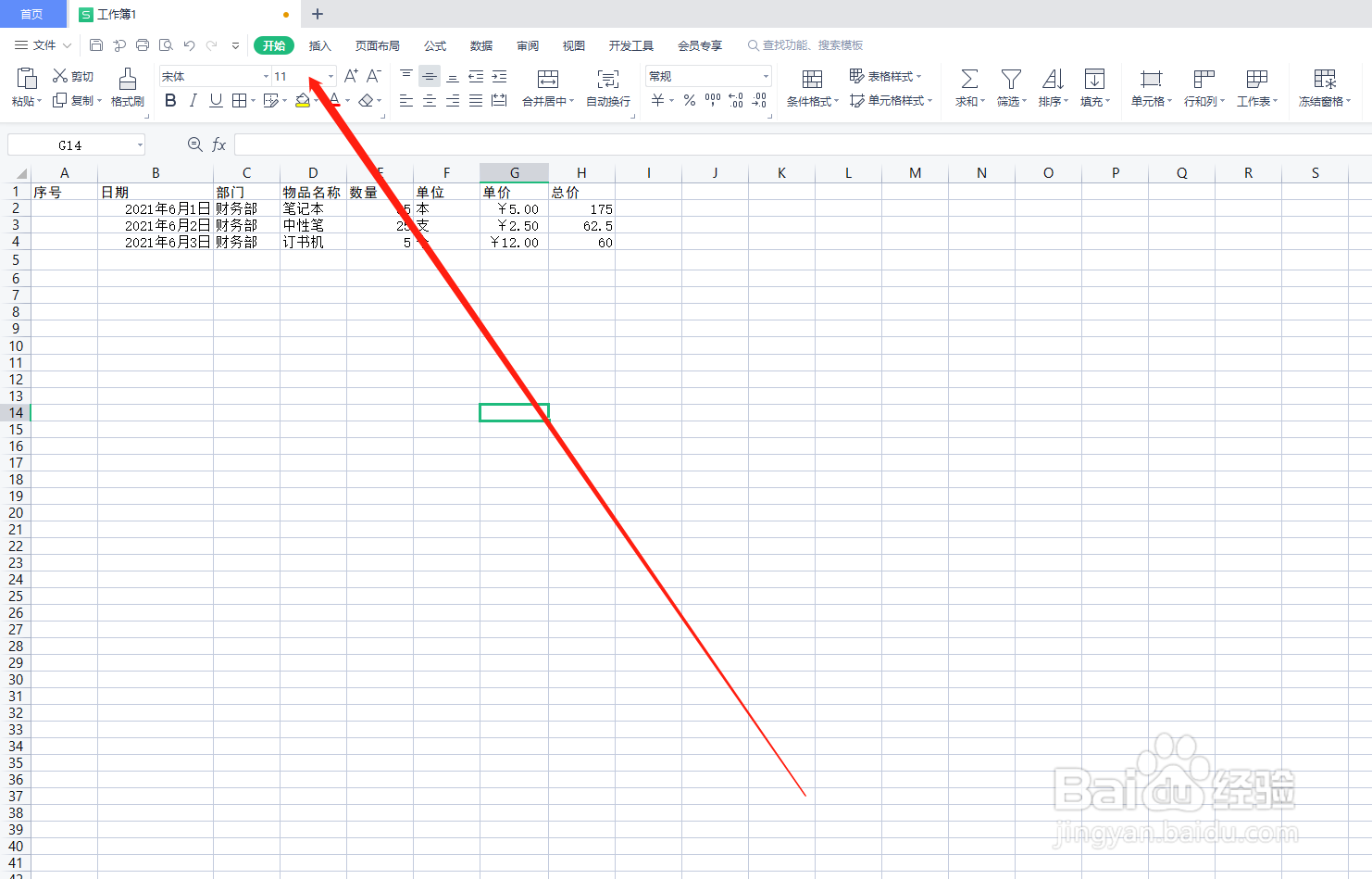Apply cell borders icon
Image resolution: width=1372 pixels, height=879 pixels.
tap(239, 100)
